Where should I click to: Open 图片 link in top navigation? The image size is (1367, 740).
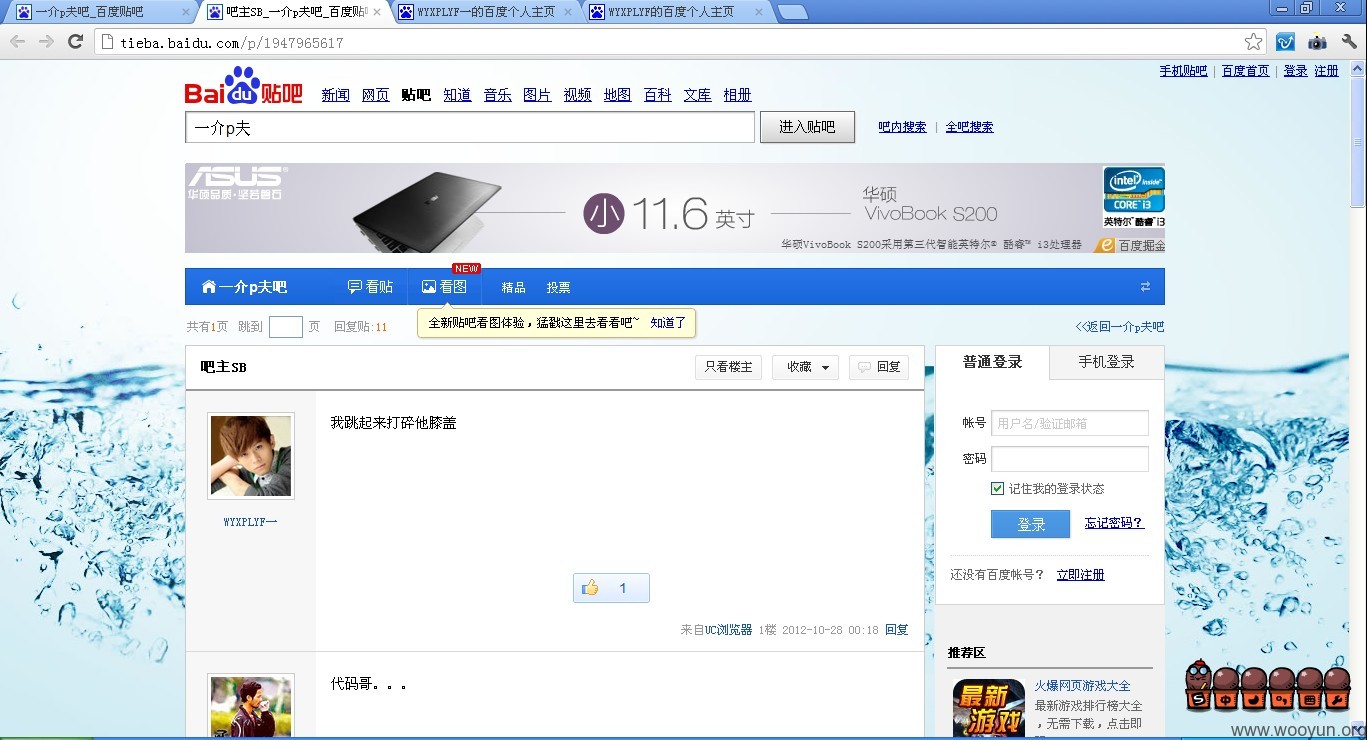(537, 95)
